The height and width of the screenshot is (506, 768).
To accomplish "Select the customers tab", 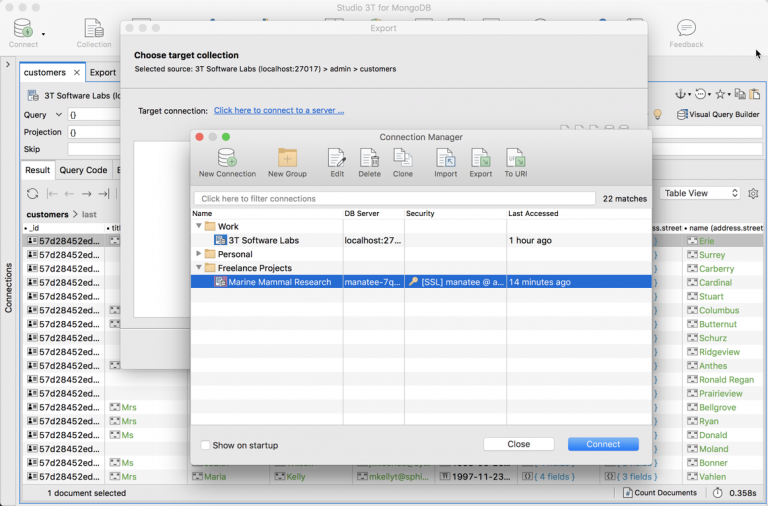I will pos(45,72).
